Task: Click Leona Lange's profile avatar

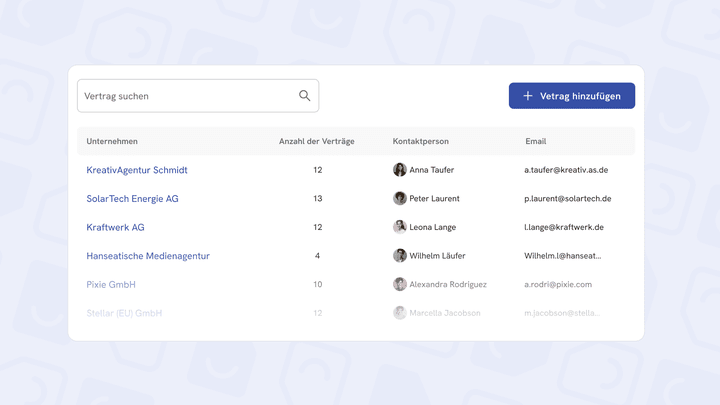Action: point(399,227)
